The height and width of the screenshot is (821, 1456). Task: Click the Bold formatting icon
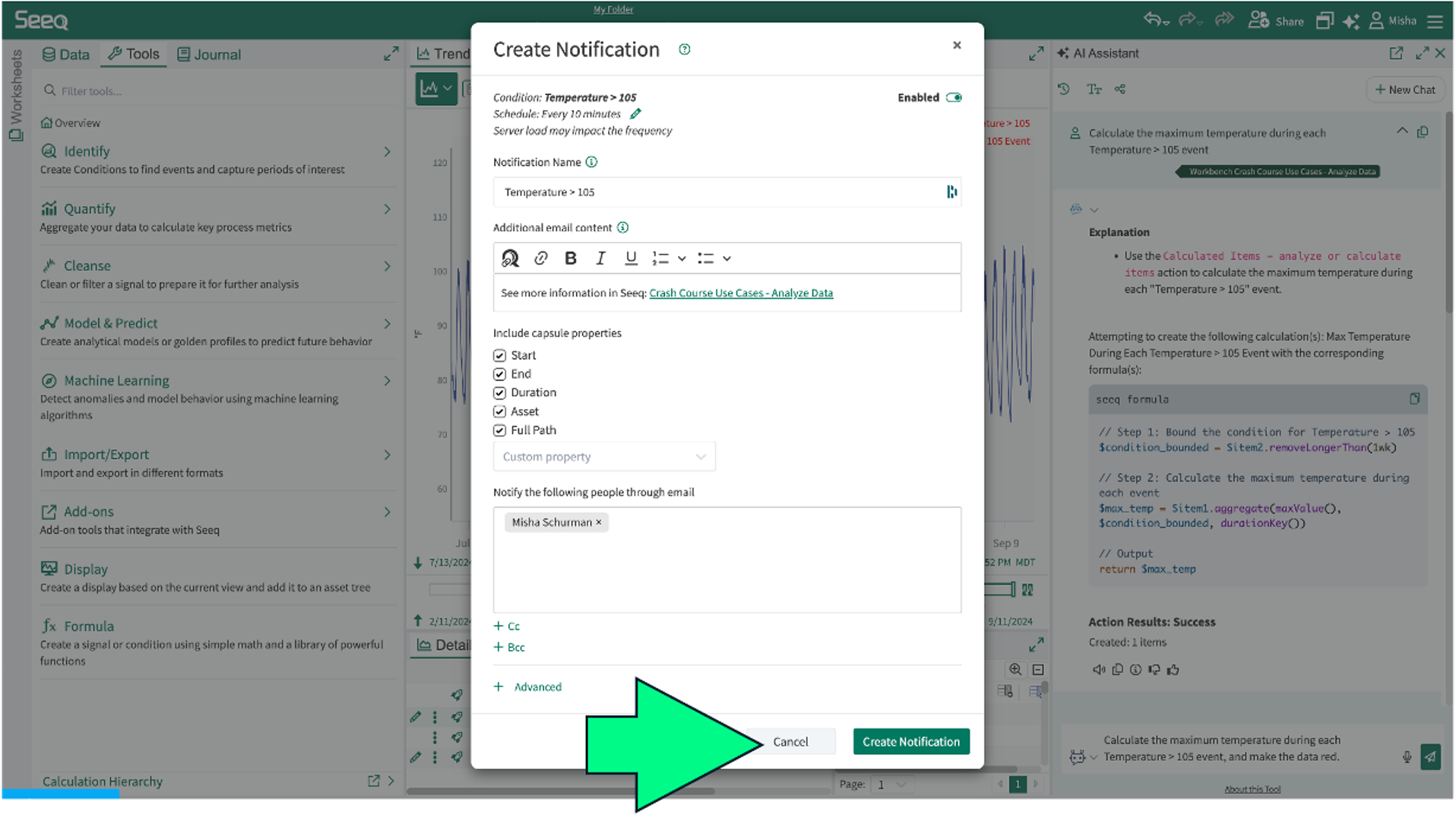tap(571, 258)
